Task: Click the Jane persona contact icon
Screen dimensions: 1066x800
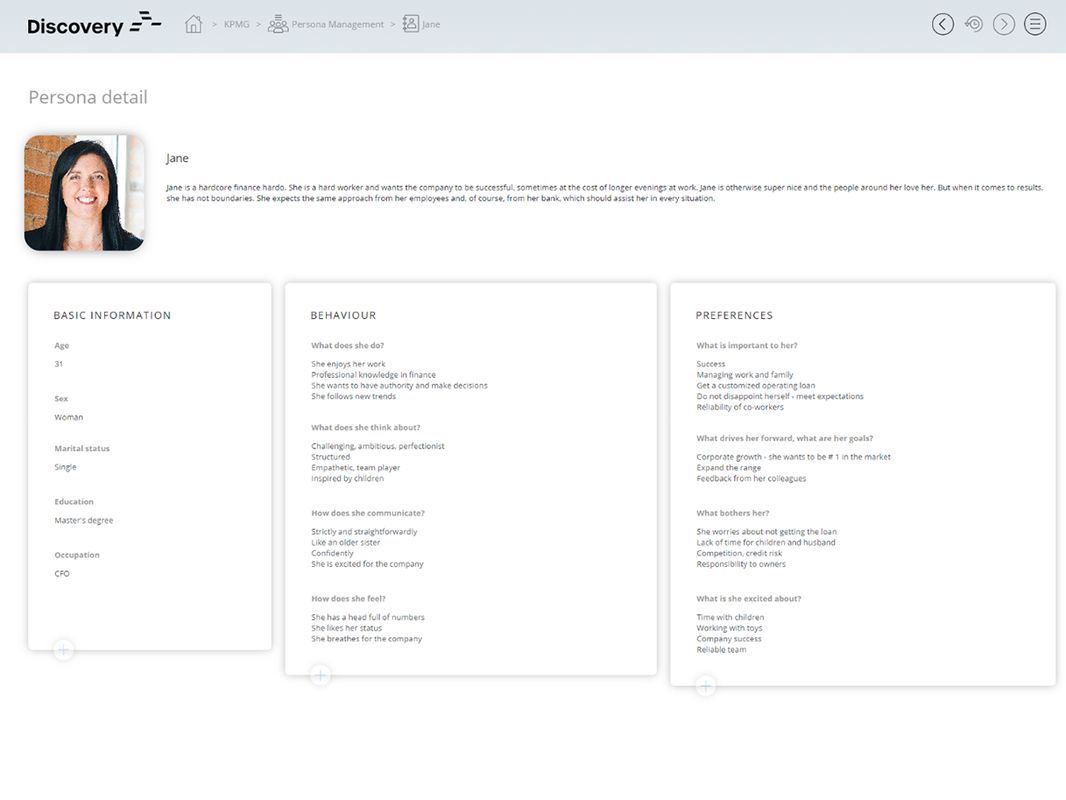Action: 410,24
